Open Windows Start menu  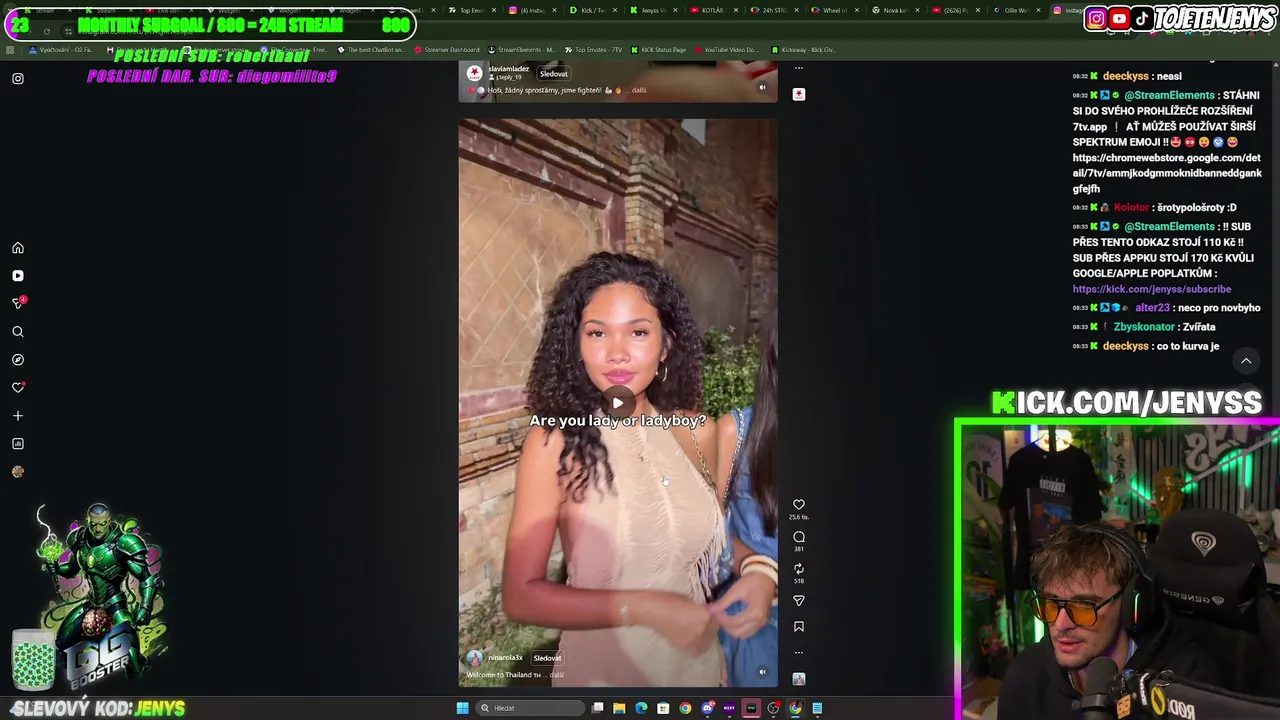[x=462, y=708]
